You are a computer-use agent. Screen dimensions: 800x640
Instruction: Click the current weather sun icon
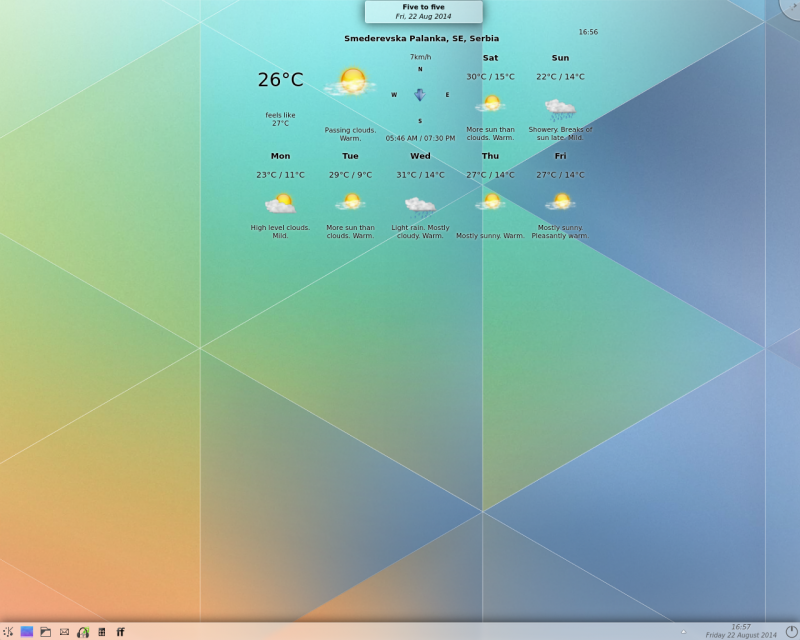[x=351, y=82]
